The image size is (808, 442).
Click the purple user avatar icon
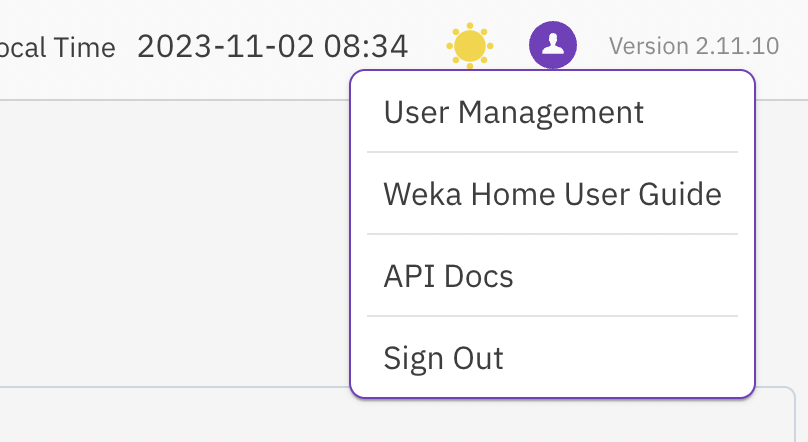click(552, 46)
